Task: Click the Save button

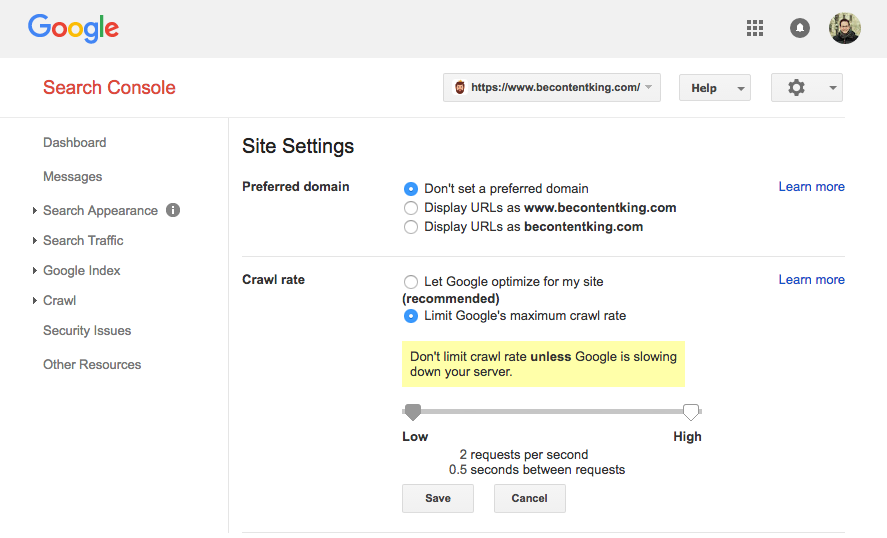Action: click(438, 498)
